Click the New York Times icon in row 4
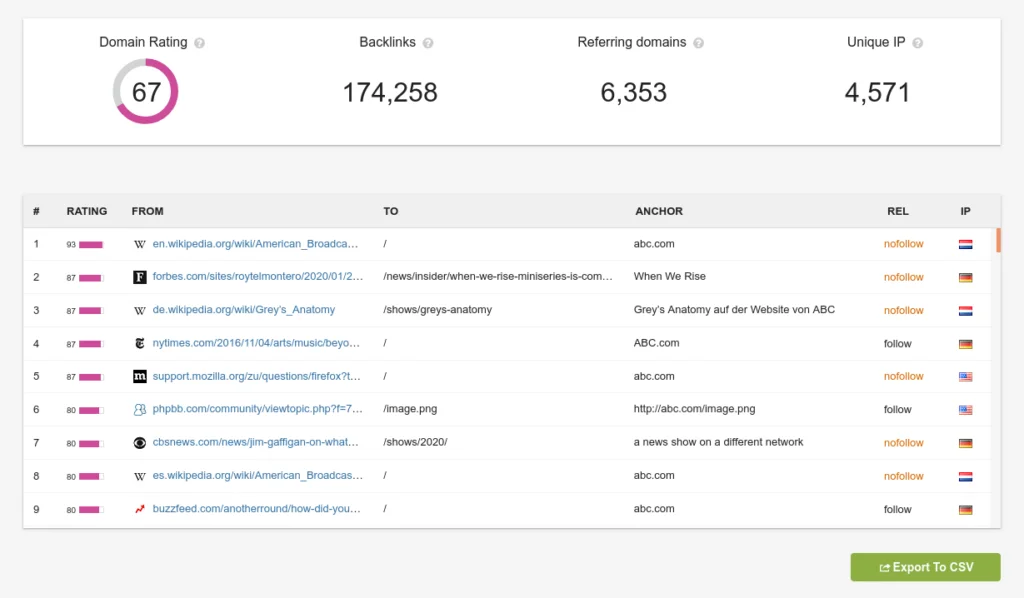This screenshot has height=598, width=1024. point(139,343)
